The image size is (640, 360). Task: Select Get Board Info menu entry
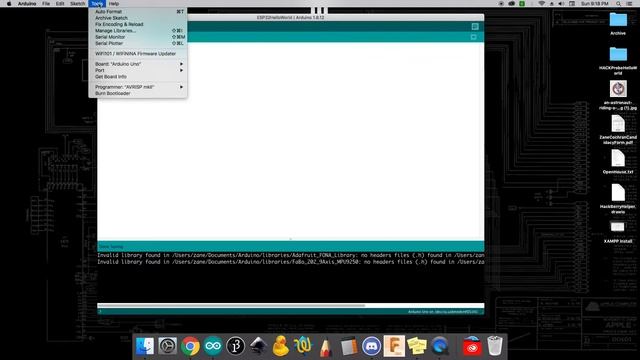138,77
